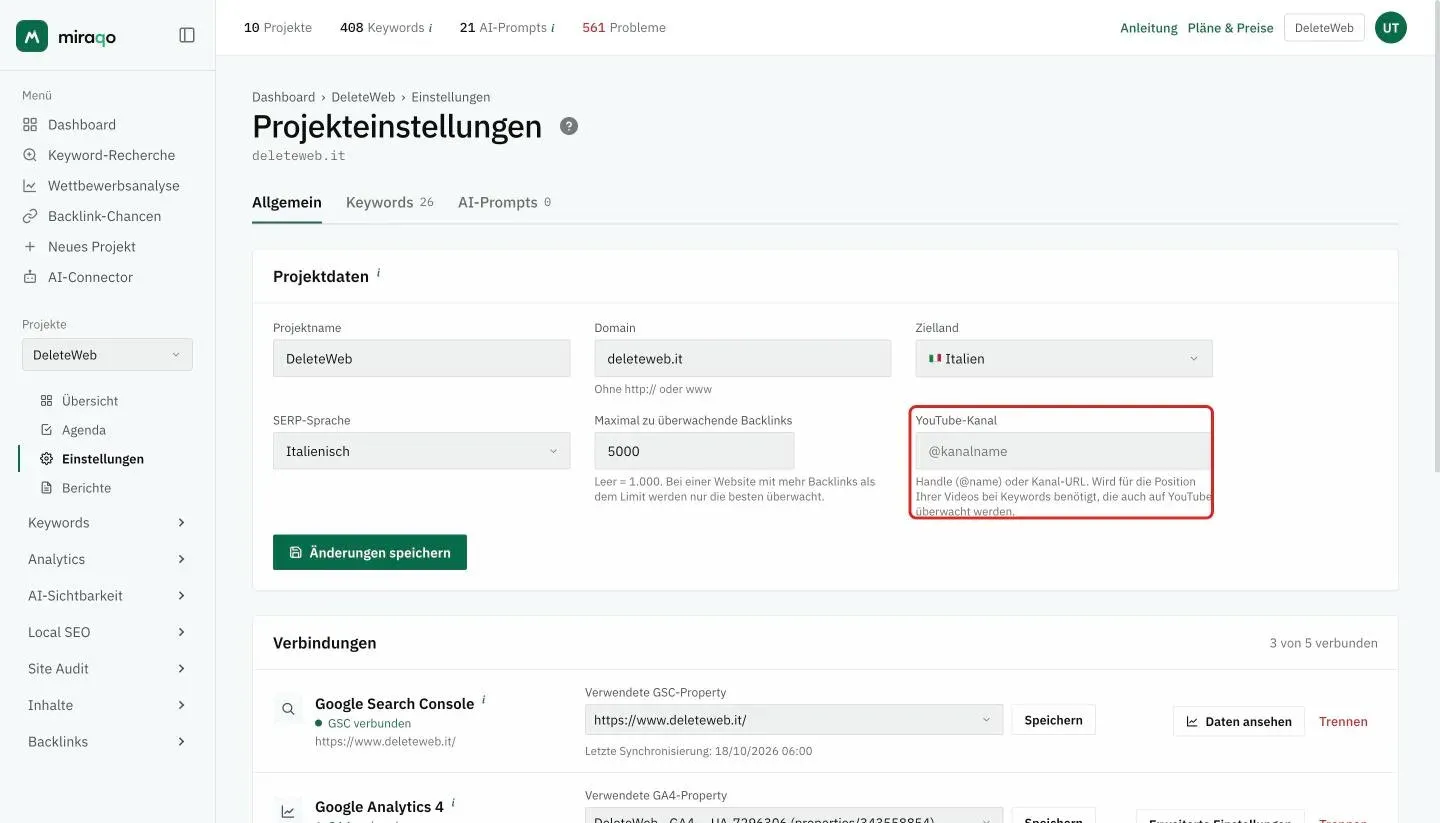Open the SERP-Sprache Italienisch dropdown

coord(422,451)
